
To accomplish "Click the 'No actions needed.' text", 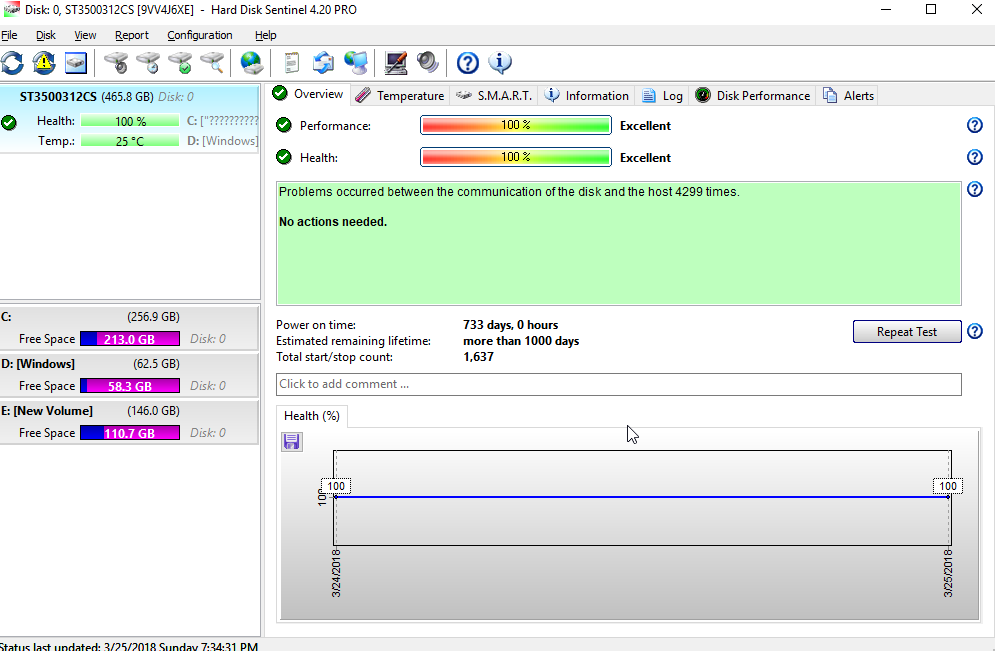I will (333, 222).
